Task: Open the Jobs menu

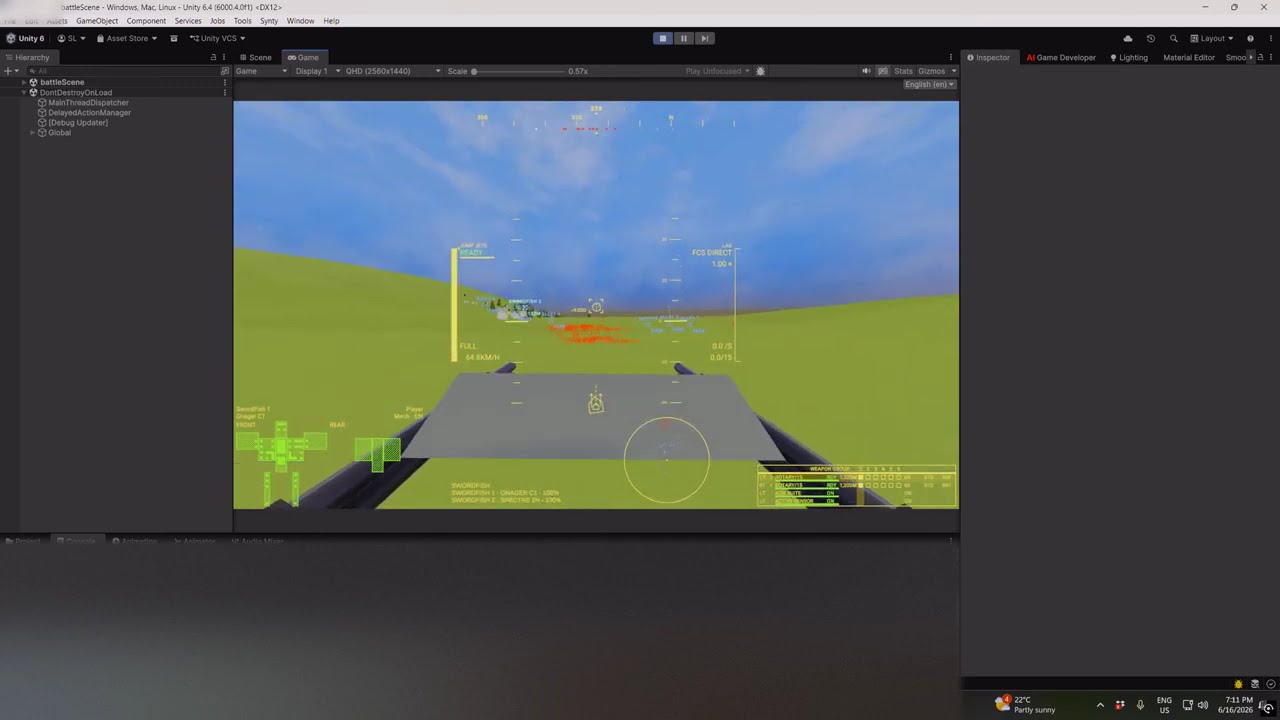Action: (217, 21)
